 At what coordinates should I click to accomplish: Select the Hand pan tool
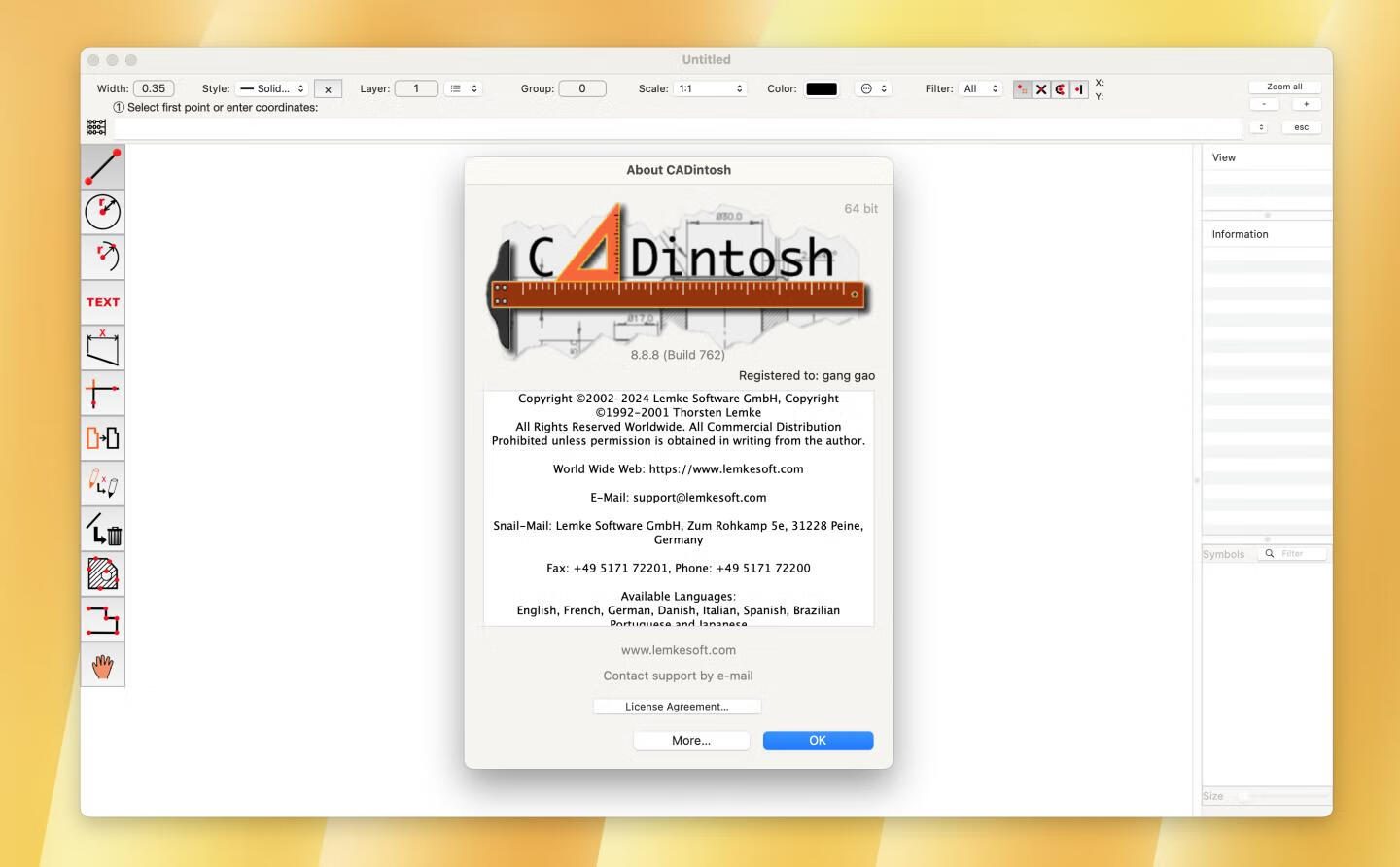(102, 666)
